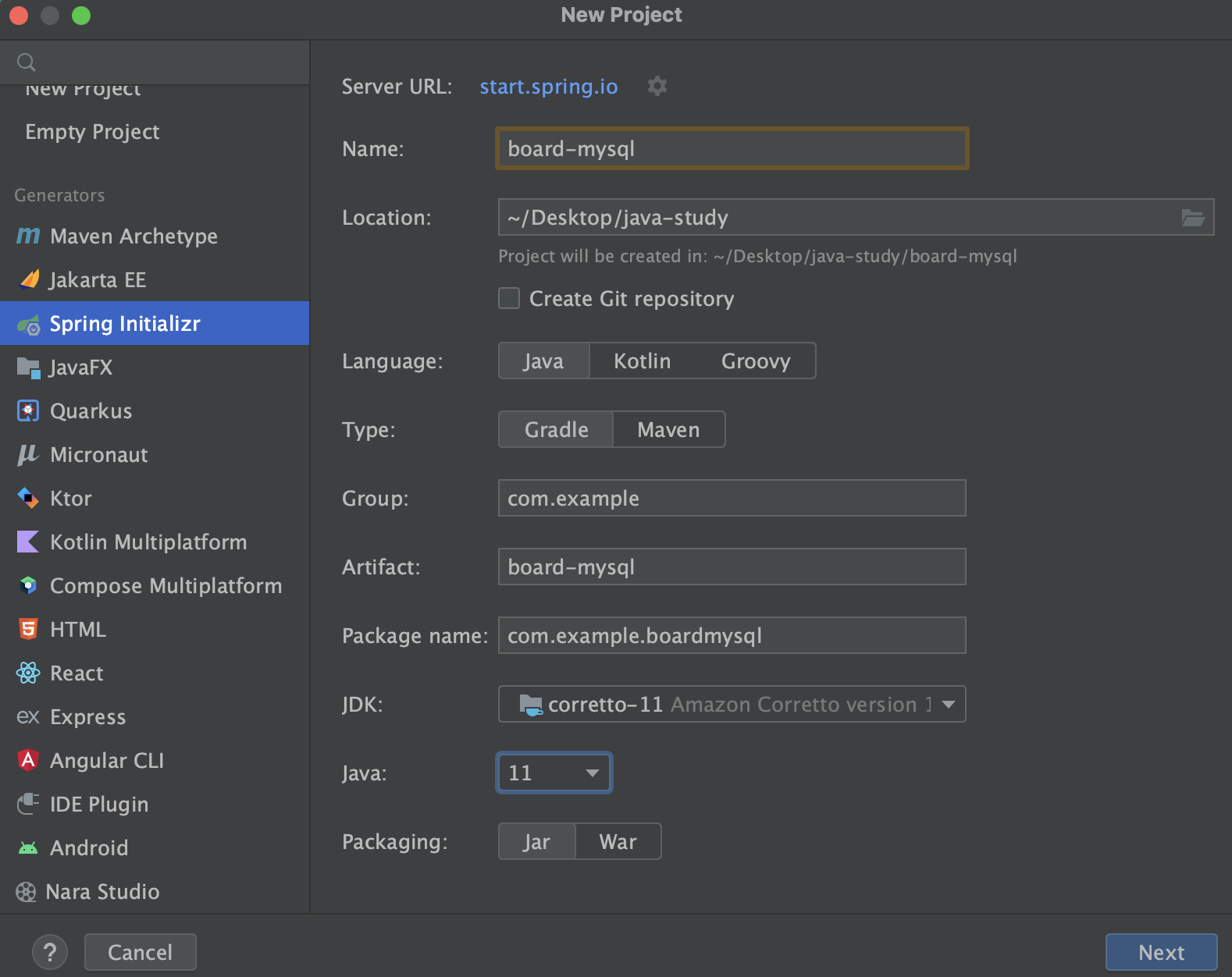Select War packaging
The image size is (1232, 977).
(618, 841)
